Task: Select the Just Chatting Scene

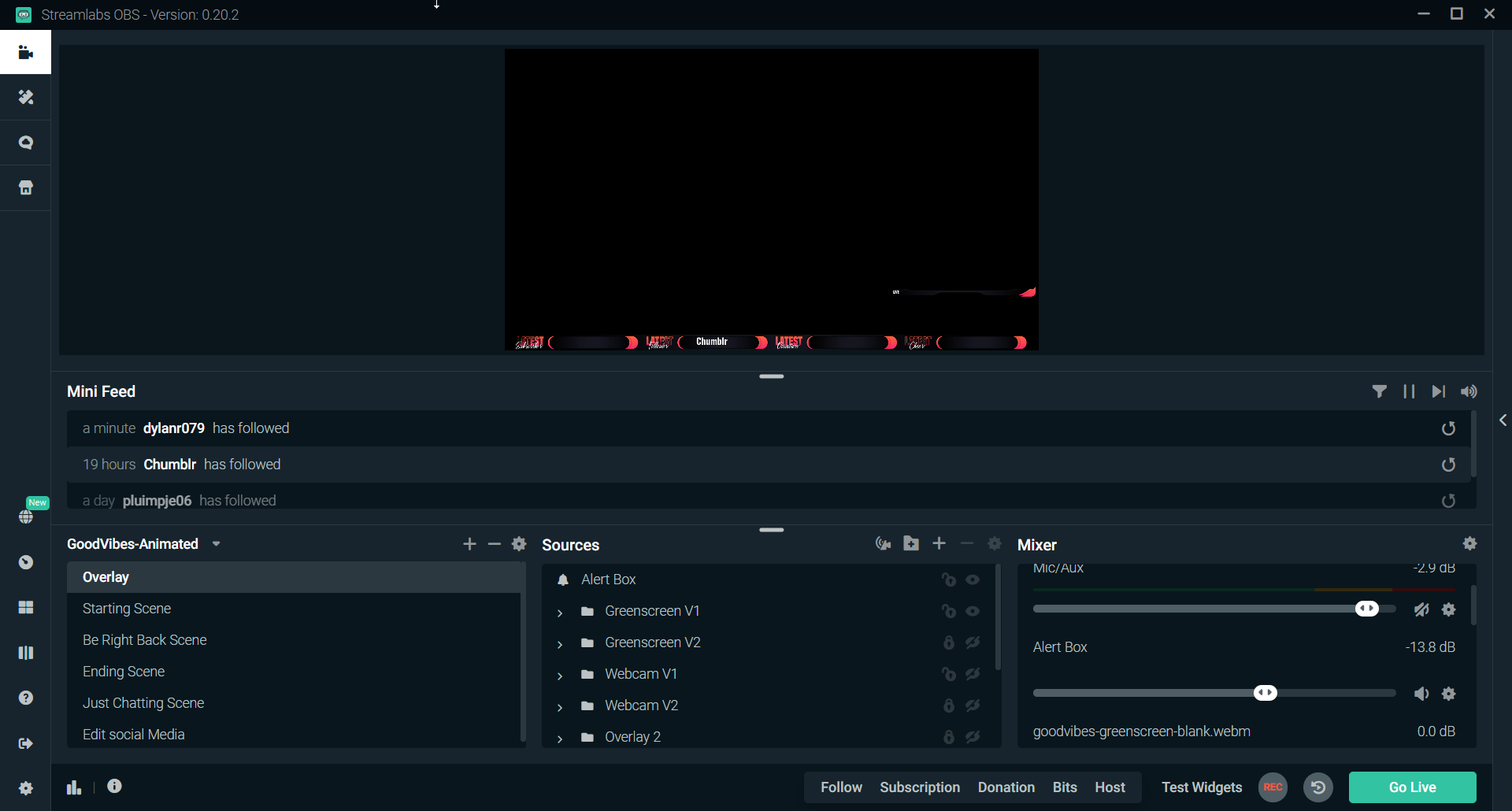Action: [x=143, y=703]
